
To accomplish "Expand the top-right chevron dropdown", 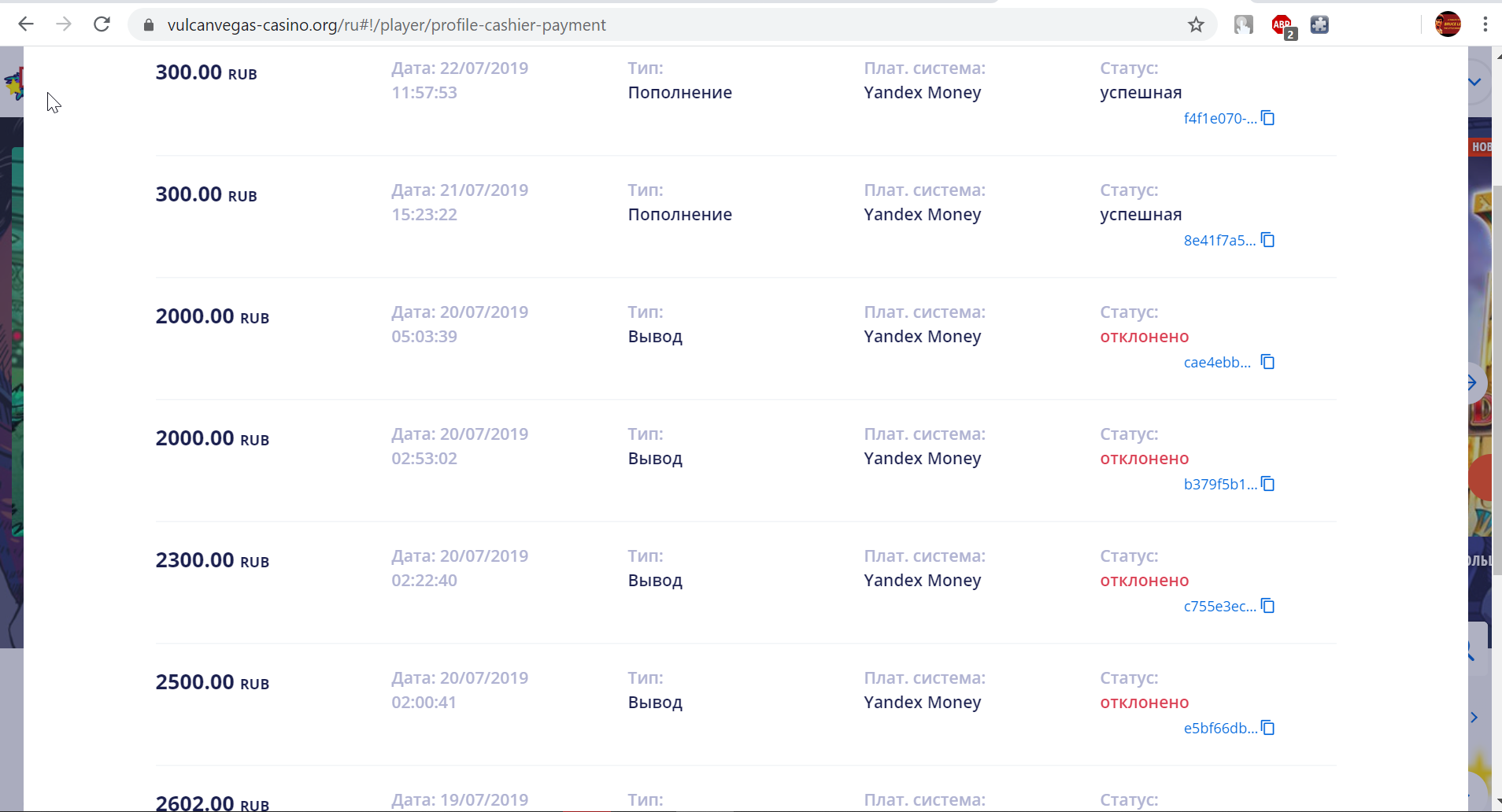I will [1474, 82].
